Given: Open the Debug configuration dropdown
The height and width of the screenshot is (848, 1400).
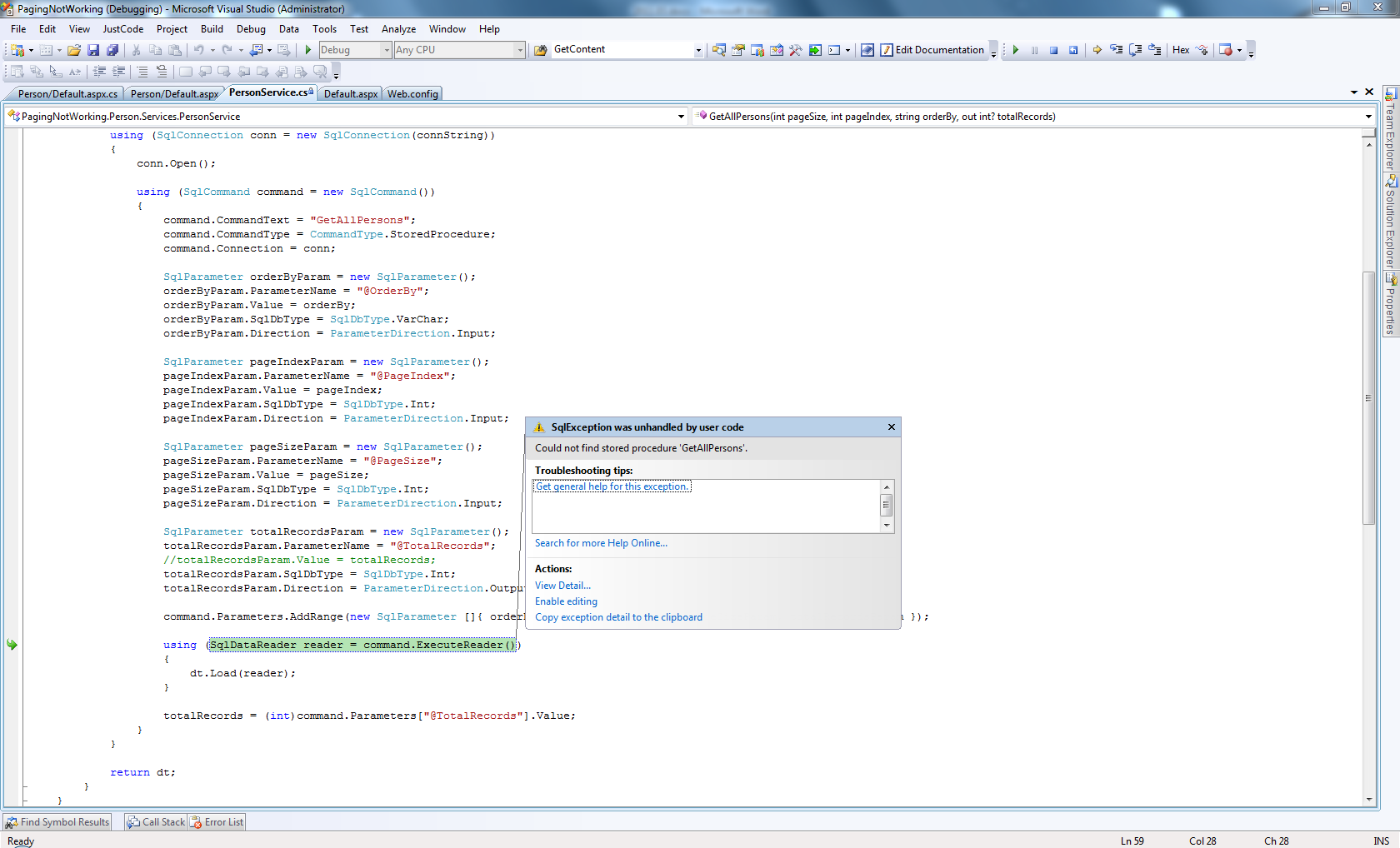Looking at the screenshot, I should (386, 50).
